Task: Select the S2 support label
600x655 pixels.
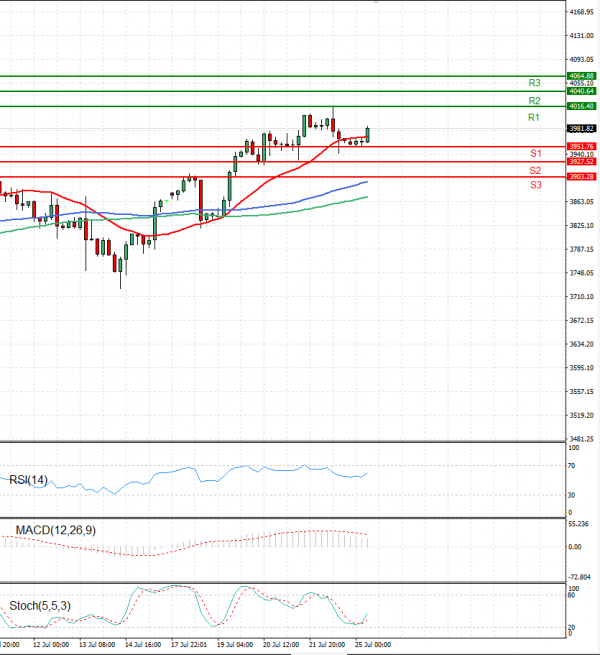Action: coord(535,170)
